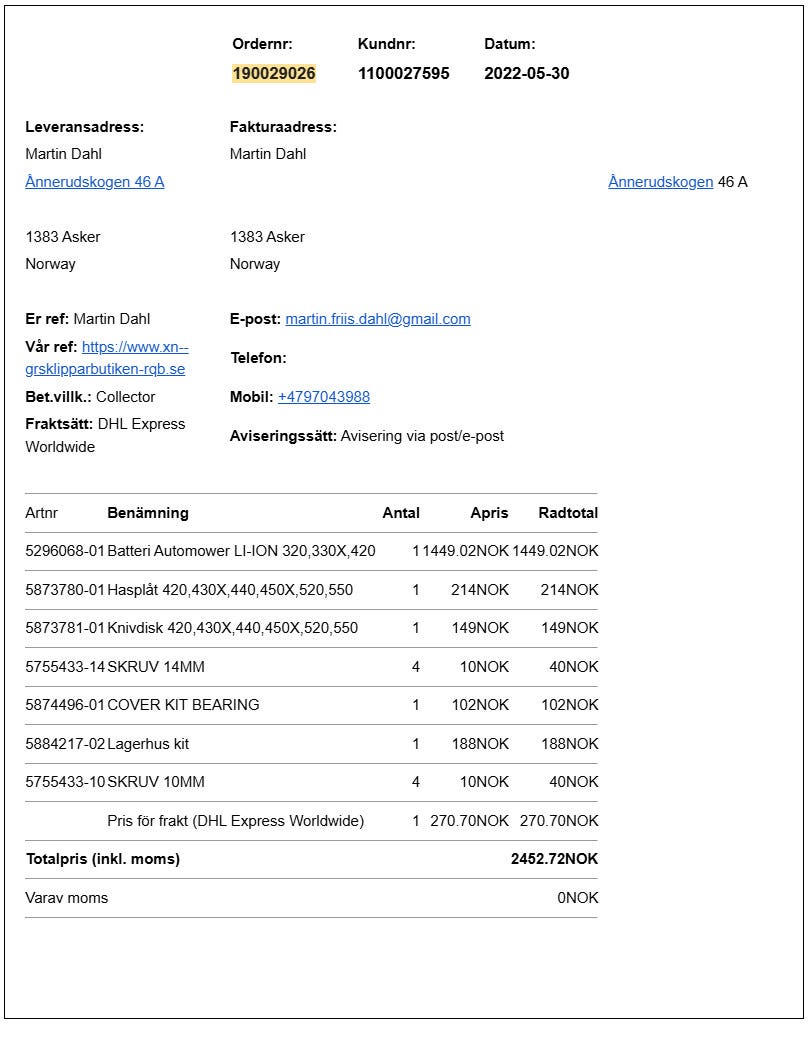
Task: Select article number 5755433-10
Action: point(65,782)
